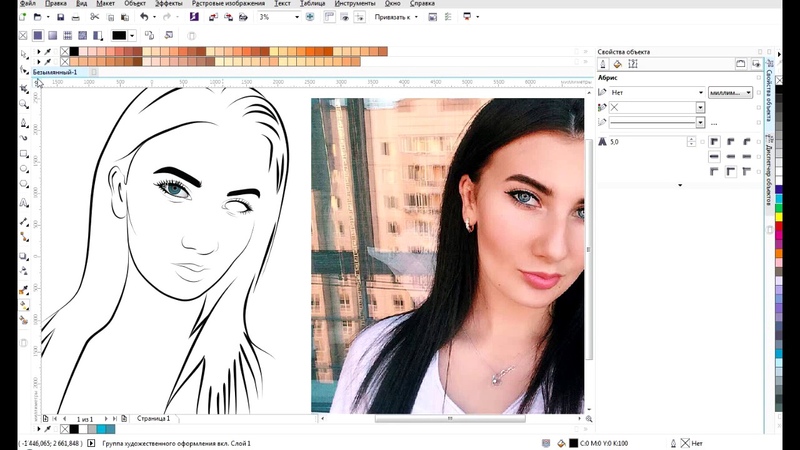This screenshot has width=800, height=450.
Task: Choose the Two-color pattern fill button
Action: [97, 36]
